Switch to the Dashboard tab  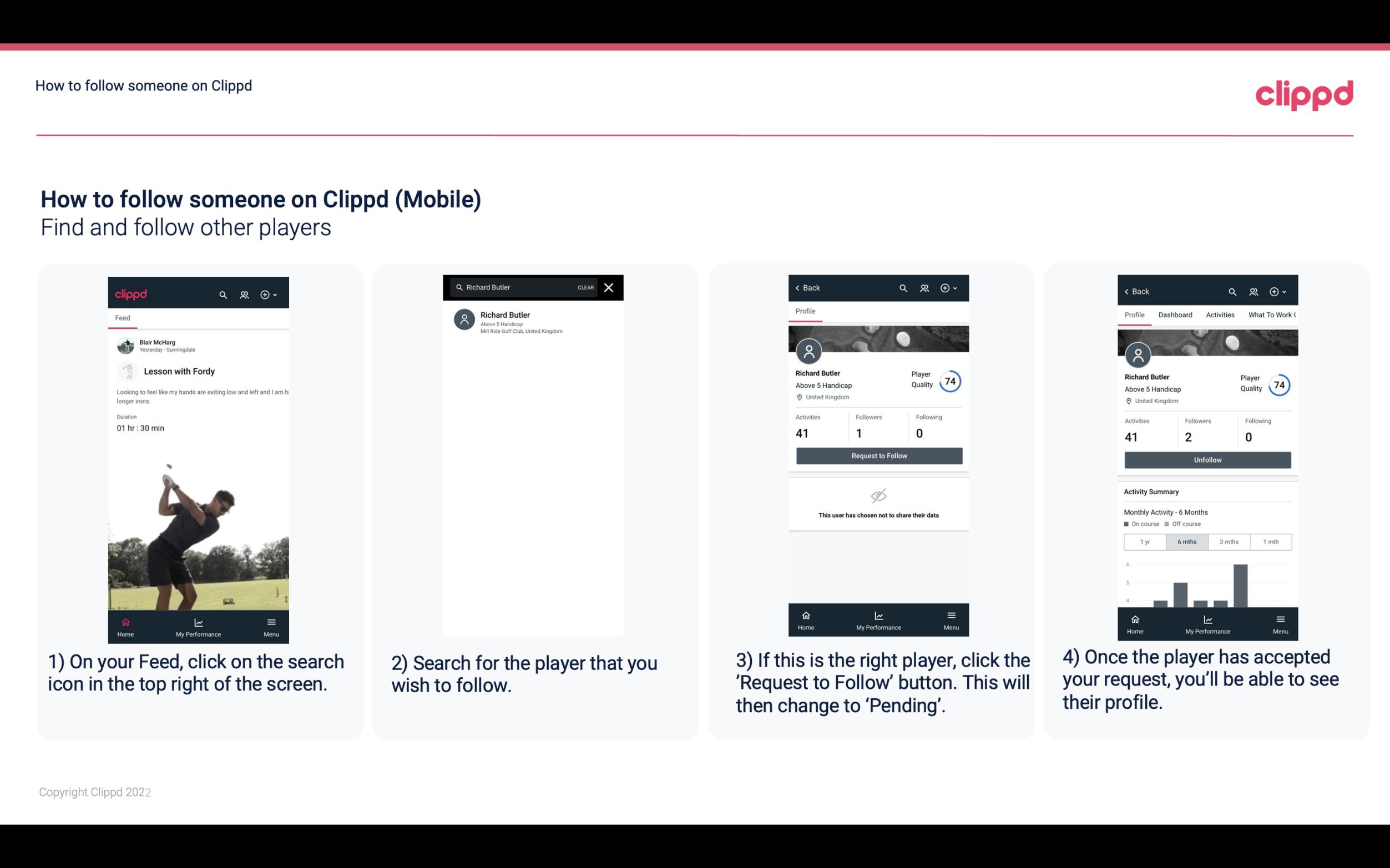pyautogui.click(x=1176, y=314)
